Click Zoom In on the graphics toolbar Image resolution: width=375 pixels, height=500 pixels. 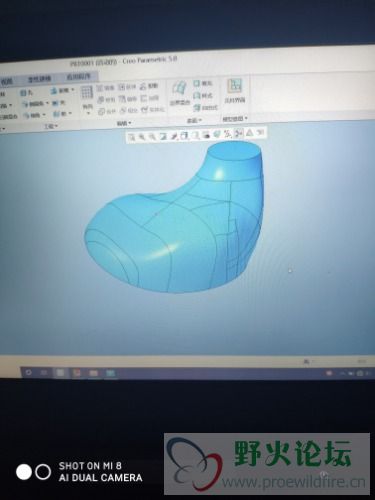tap(142, 136)
